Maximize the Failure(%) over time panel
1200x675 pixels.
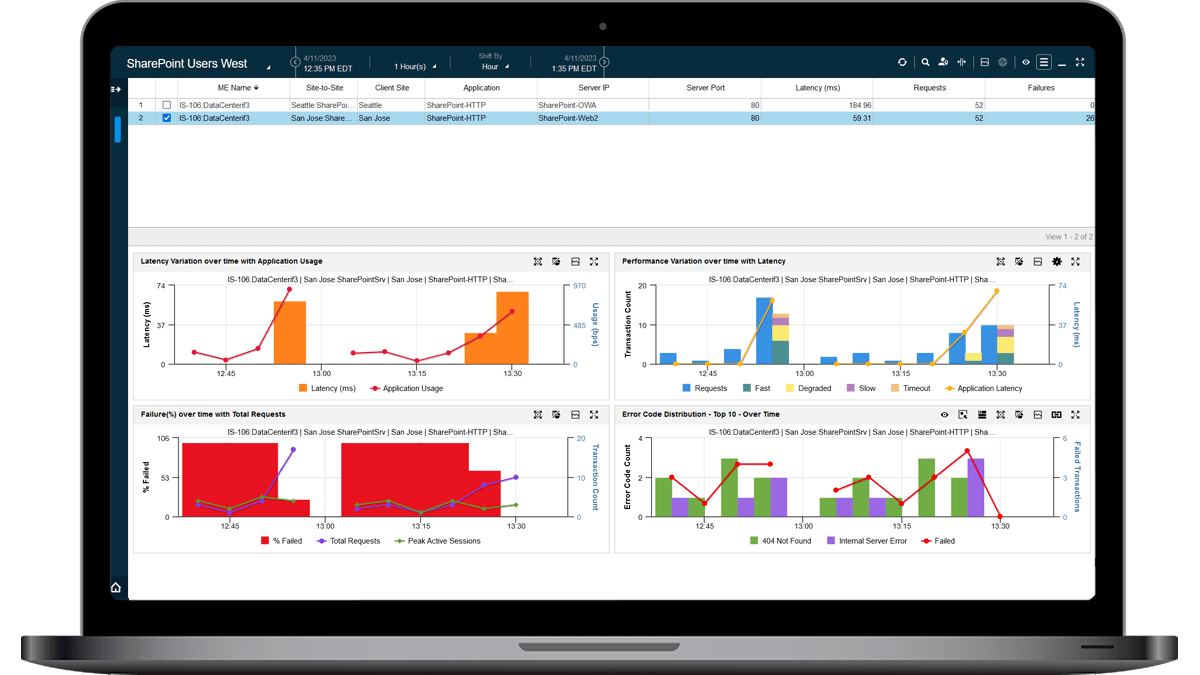594,414
